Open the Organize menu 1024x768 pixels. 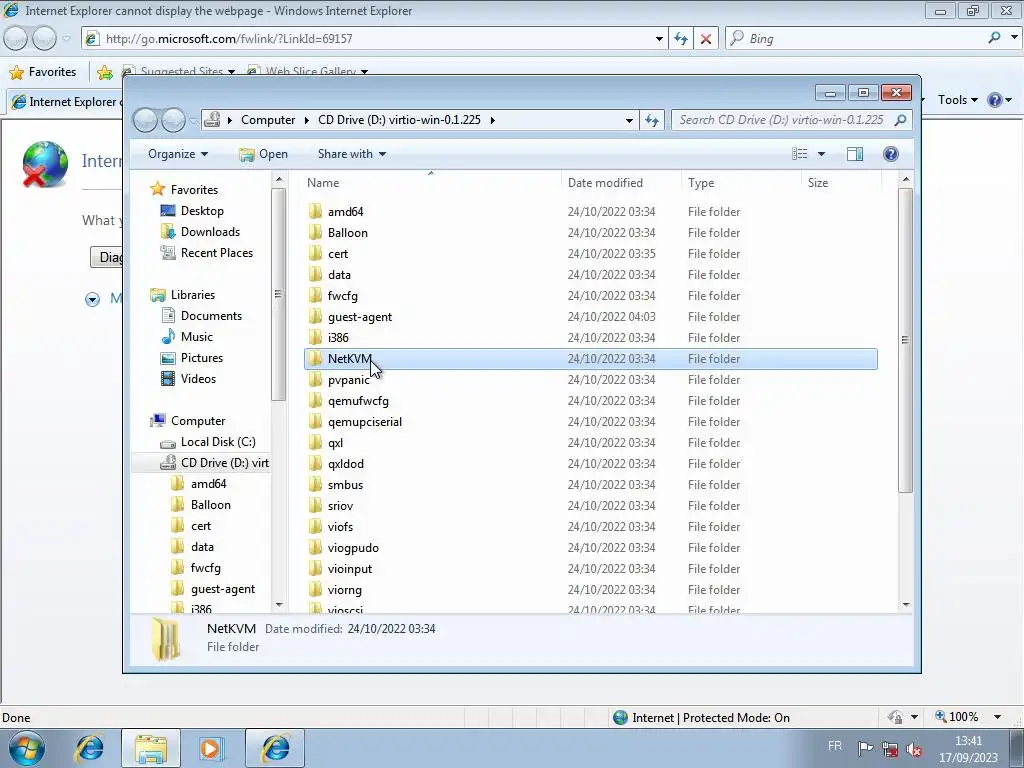[178, 153]
